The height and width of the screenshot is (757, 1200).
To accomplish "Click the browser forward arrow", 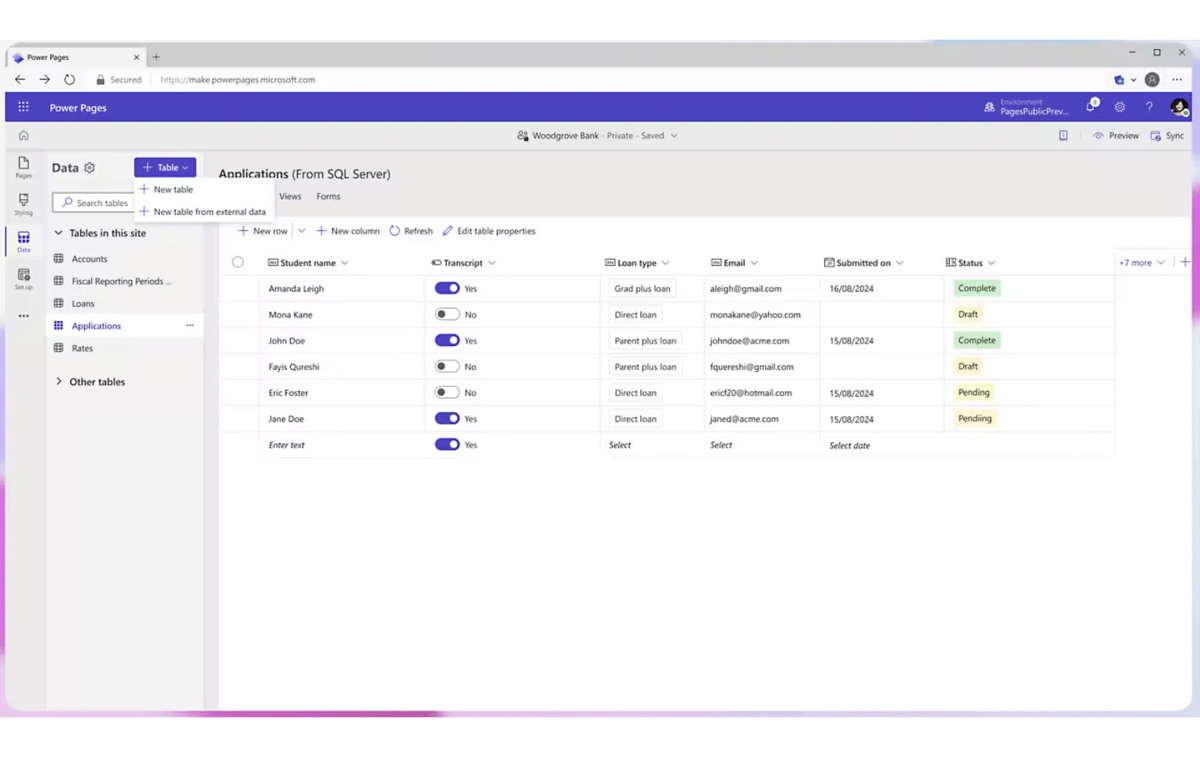I will 44,79.
